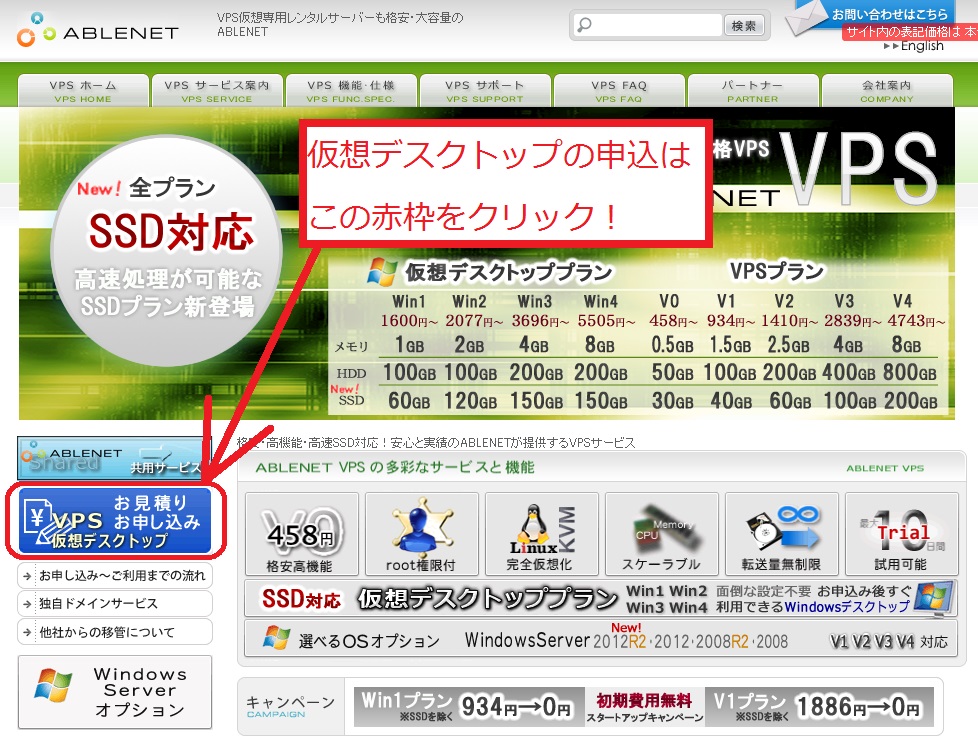Click the SSD対応 仮想デスクトッププラン banner
Screen dimensions: 978x739
(x=601, y=599)
